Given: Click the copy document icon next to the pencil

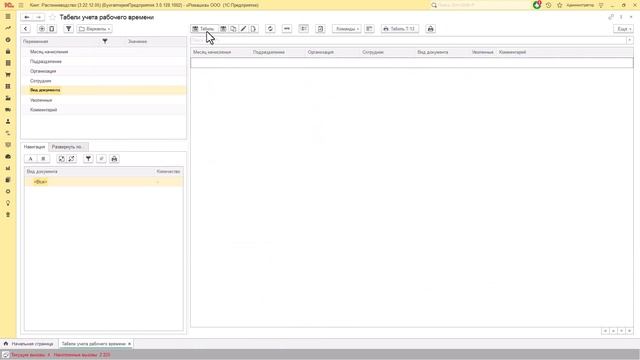Looking at the screenshot, I should point(233,29).
